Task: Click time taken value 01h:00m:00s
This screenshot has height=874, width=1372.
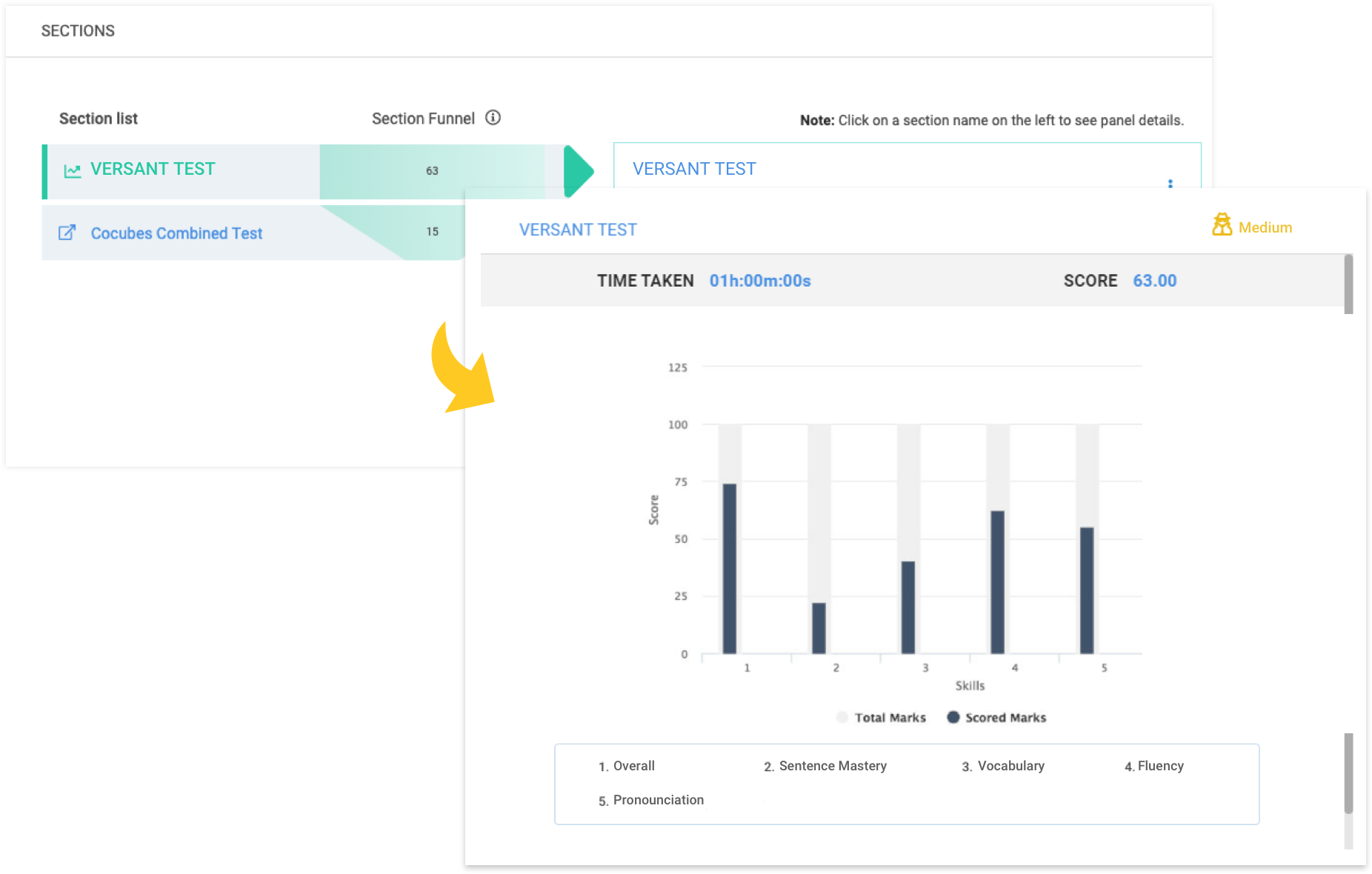Action: (760, 281)
